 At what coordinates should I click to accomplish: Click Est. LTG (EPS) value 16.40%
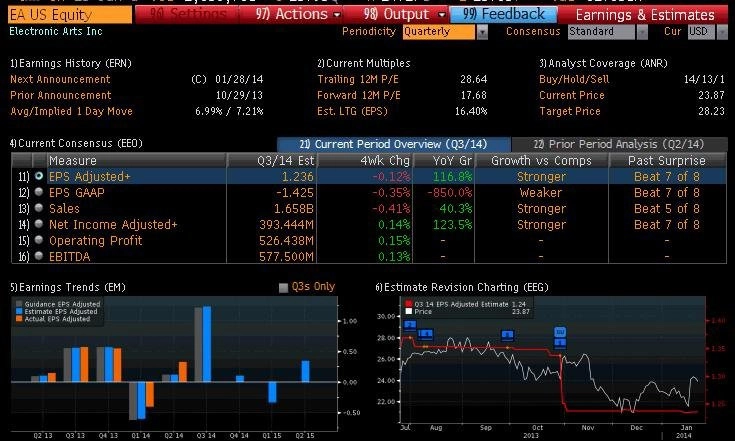pyautogui.click(x=471, y=111)
